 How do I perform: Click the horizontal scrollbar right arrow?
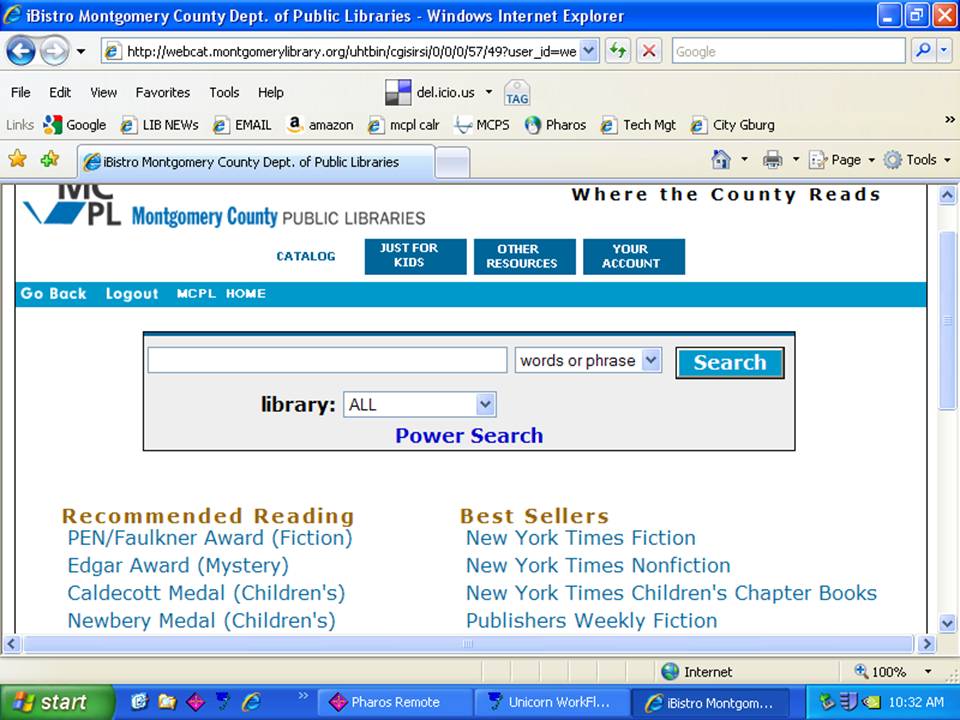[x=927, y=643]
